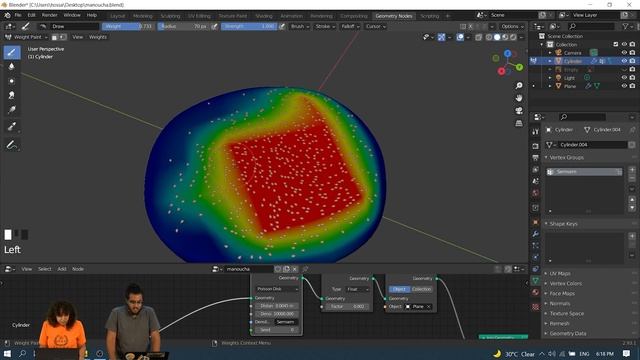Screen dimensions: 640x360
Task: Click the outliner search field
Action: (591, 26)
